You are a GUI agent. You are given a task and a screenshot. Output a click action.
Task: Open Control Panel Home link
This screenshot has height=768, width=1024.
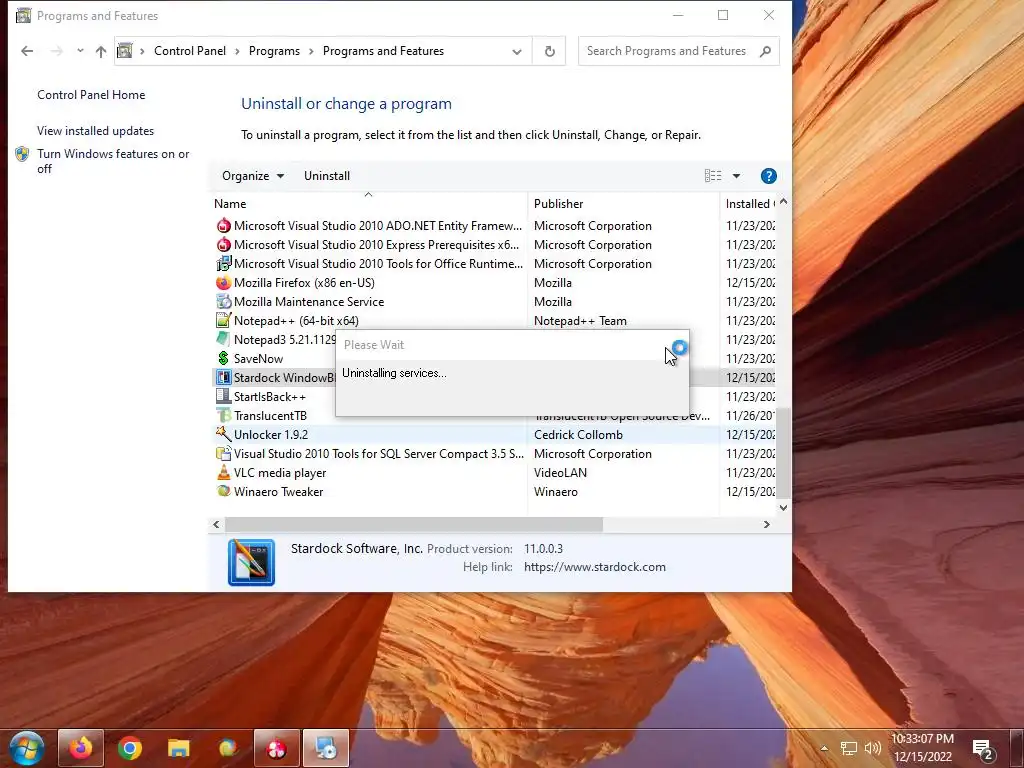pos(91,95)
